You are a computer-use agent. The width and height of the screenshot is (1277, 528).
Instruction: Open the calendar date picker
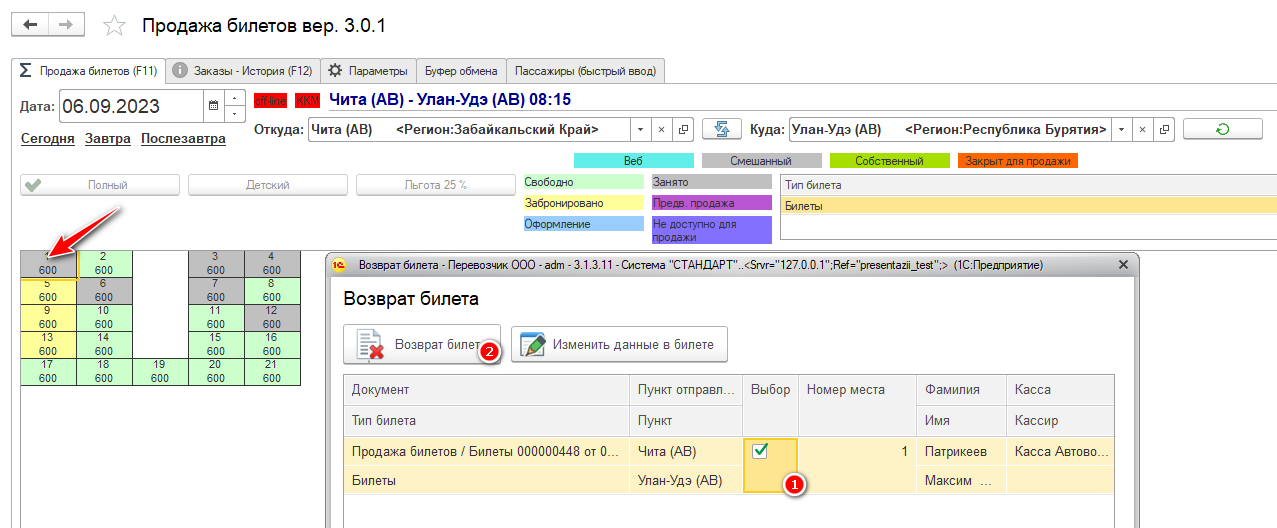(x=212, y=104)
